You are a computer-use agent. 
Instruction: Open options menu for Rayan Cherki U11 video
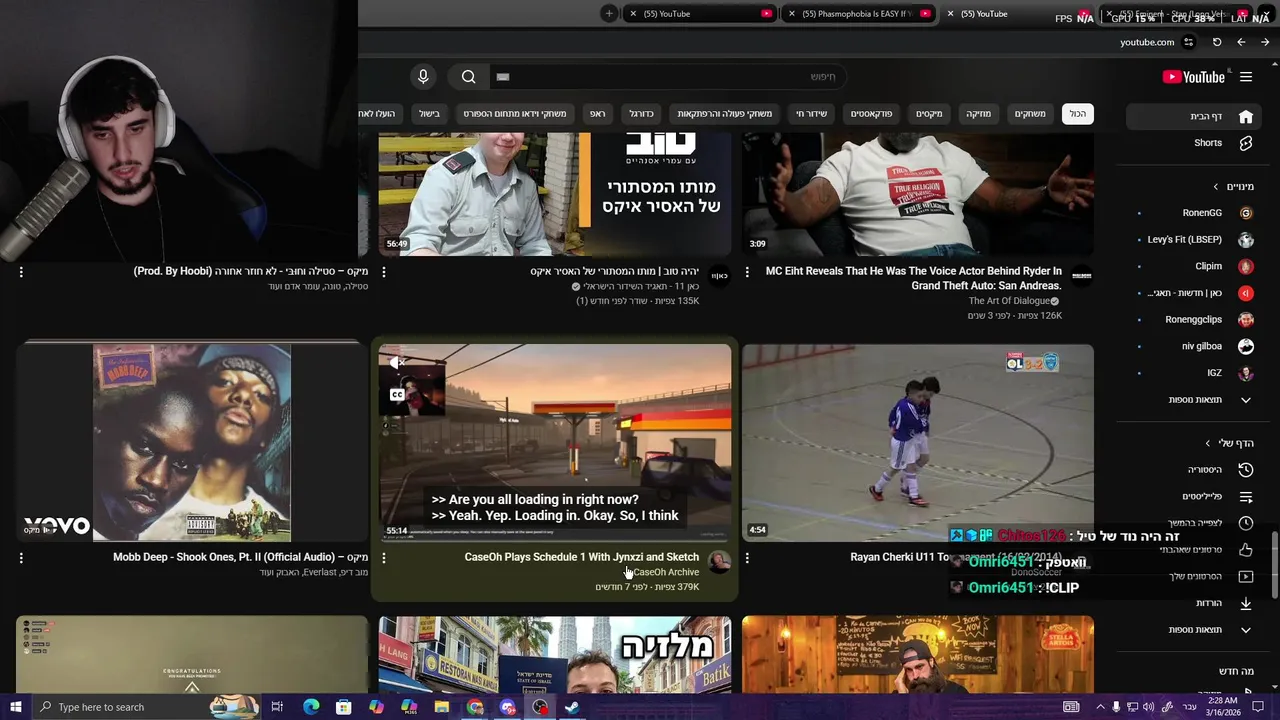point(747,558)
